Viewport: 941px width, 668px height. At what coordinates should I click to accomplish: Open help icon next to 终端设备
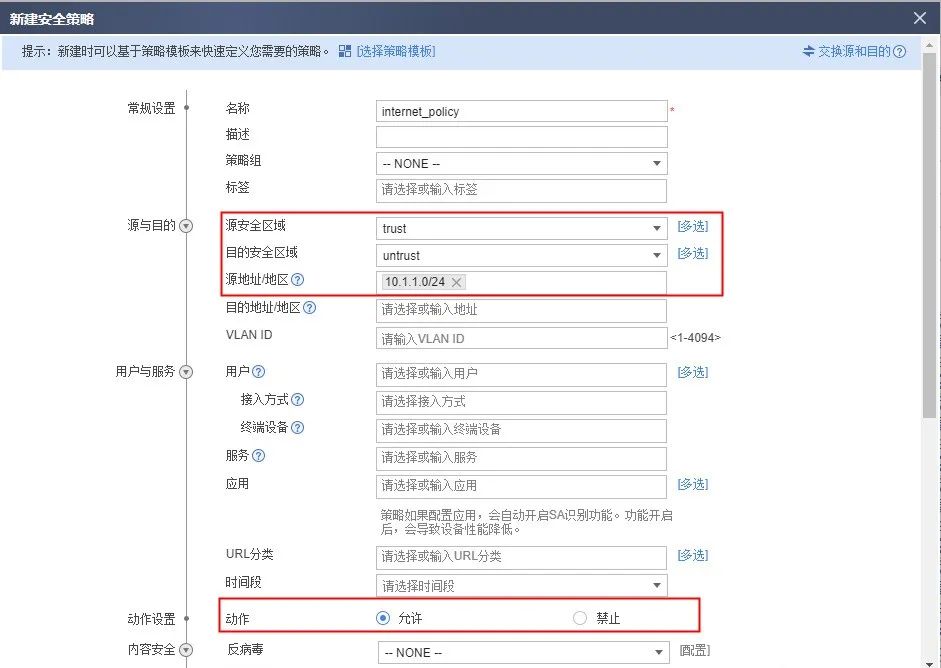297,427
